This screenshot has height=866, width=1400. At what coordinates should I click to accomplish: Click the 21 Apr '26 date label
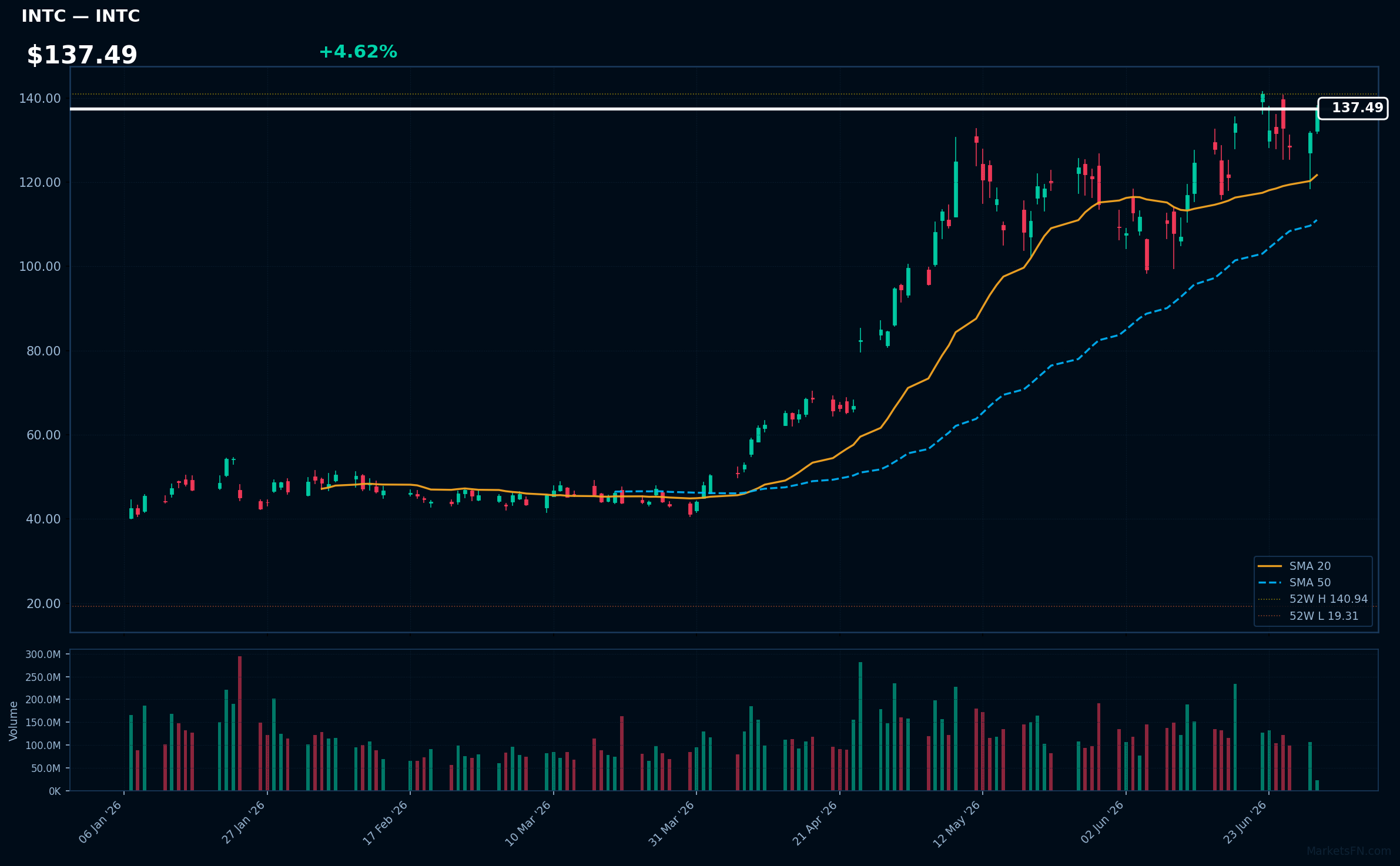815,823
